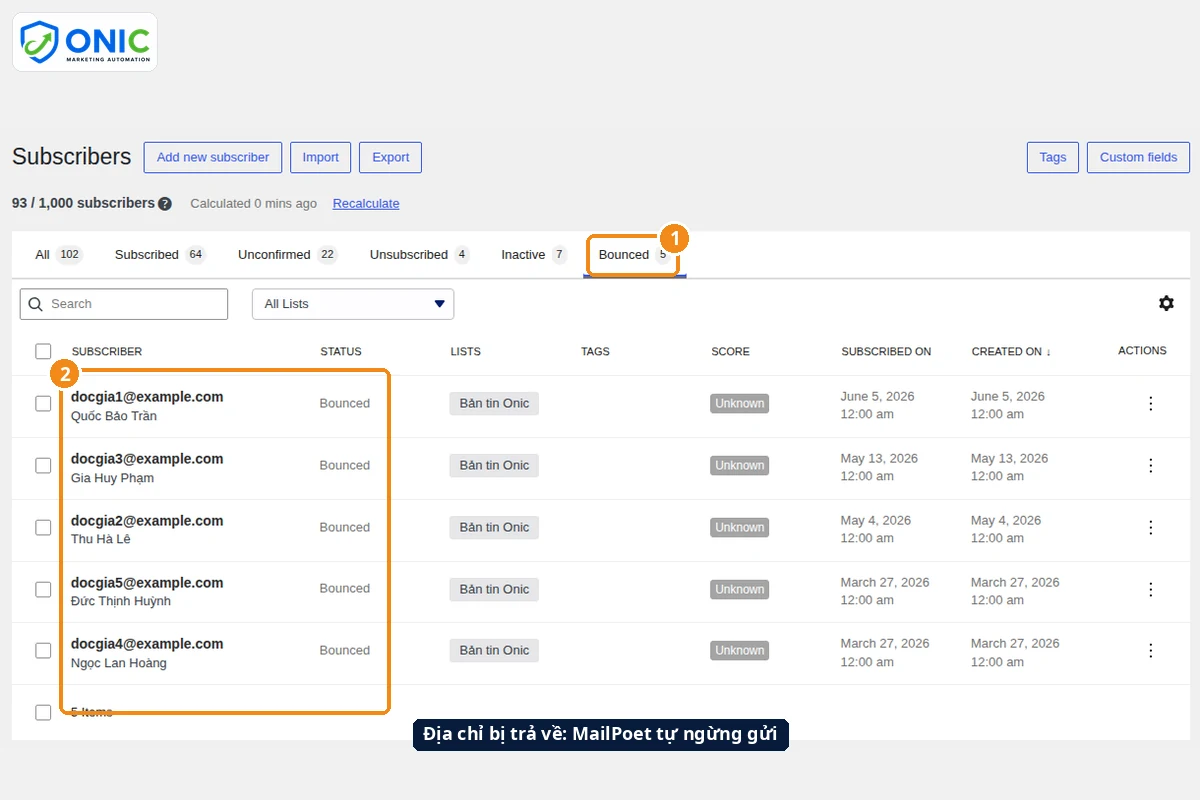1200x800 pixels.
Task: Open actions menu for docgia1@example.com
Action: click(1151, 404)
